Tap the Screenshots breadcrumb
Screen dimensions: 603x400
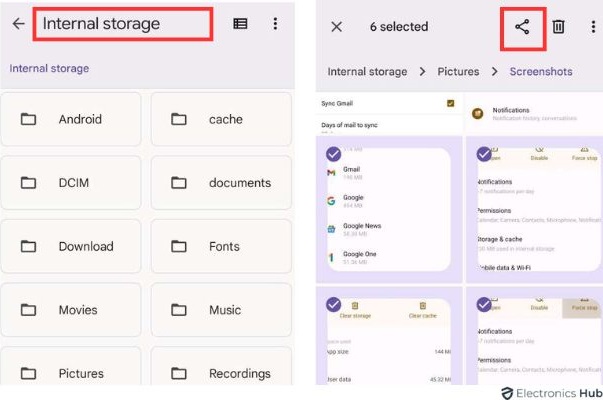pyautogui.click(x=541, y=72)
